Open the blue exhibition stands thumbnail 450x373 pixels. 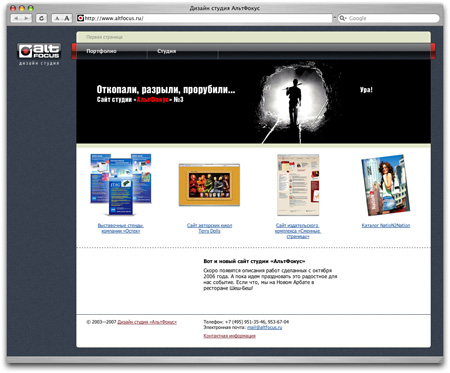(121, 184)
